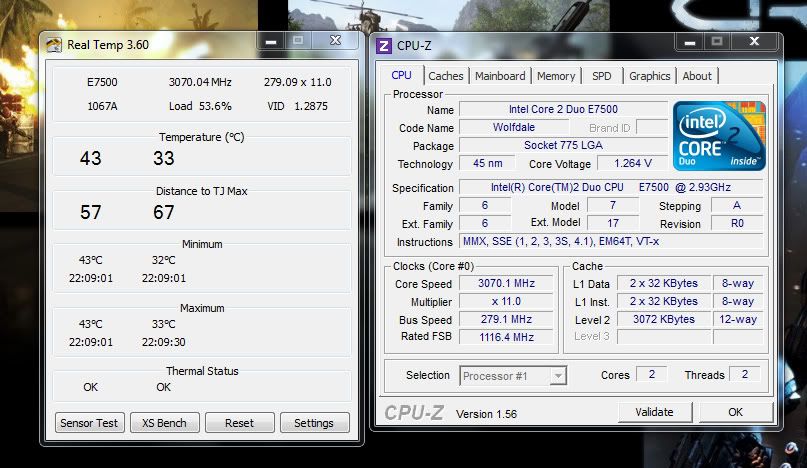Click the Cores count value

[652, 374]
